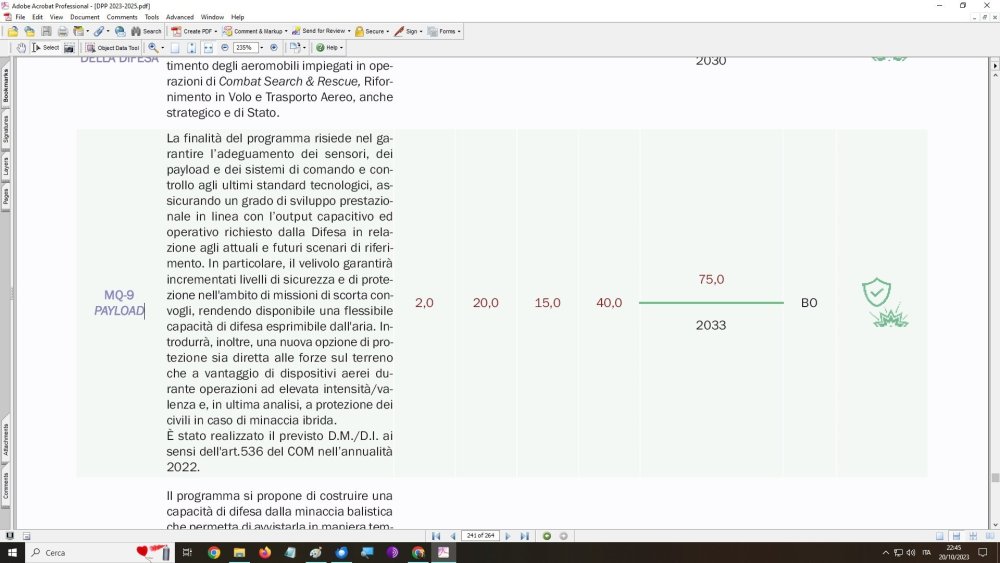1000x563 pixels.
Task: Go to the last page using the navigation arrow
Action: 524,536
